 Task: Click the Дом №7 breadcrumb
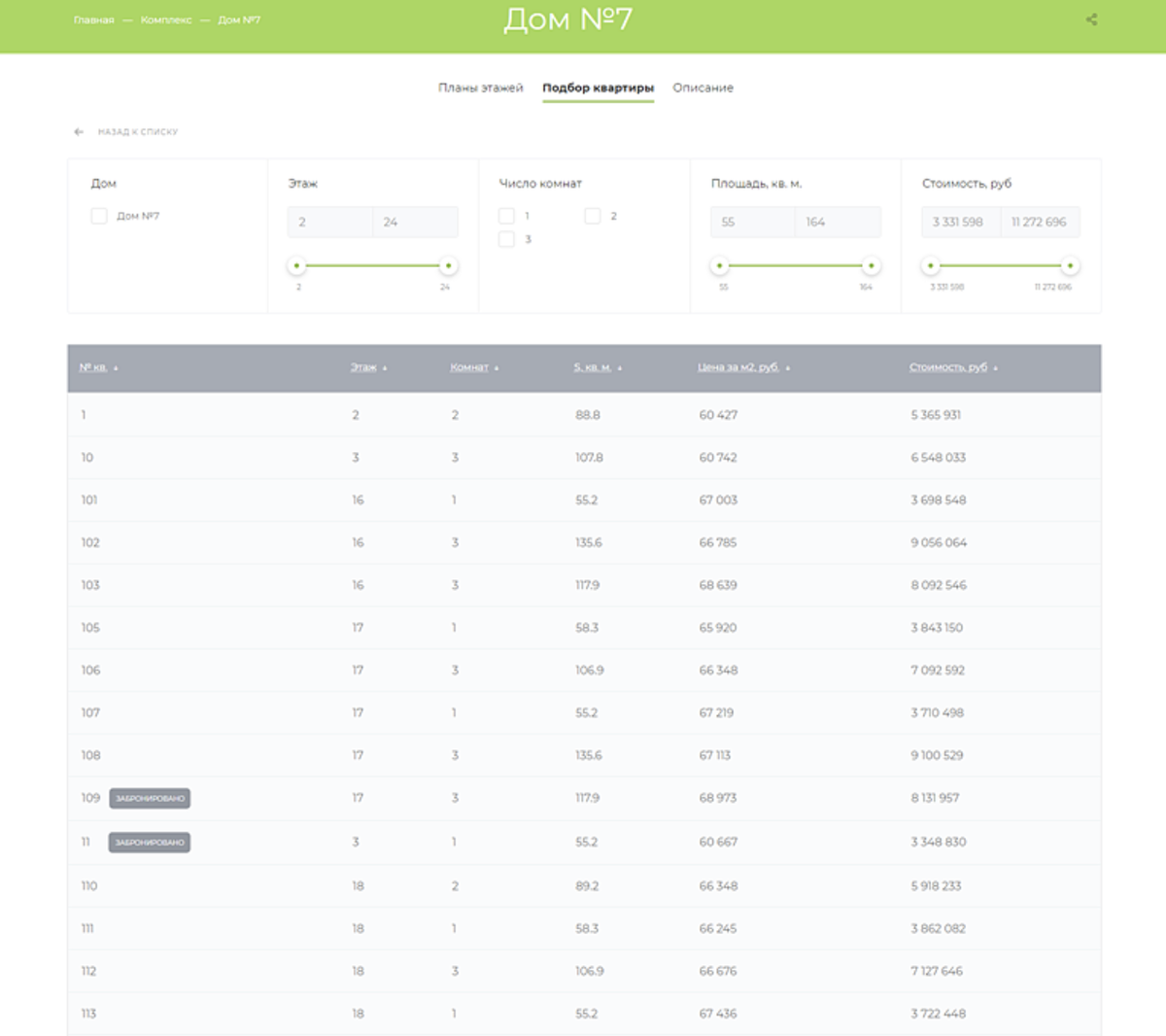pyautogui.click(x=239, y=19)
